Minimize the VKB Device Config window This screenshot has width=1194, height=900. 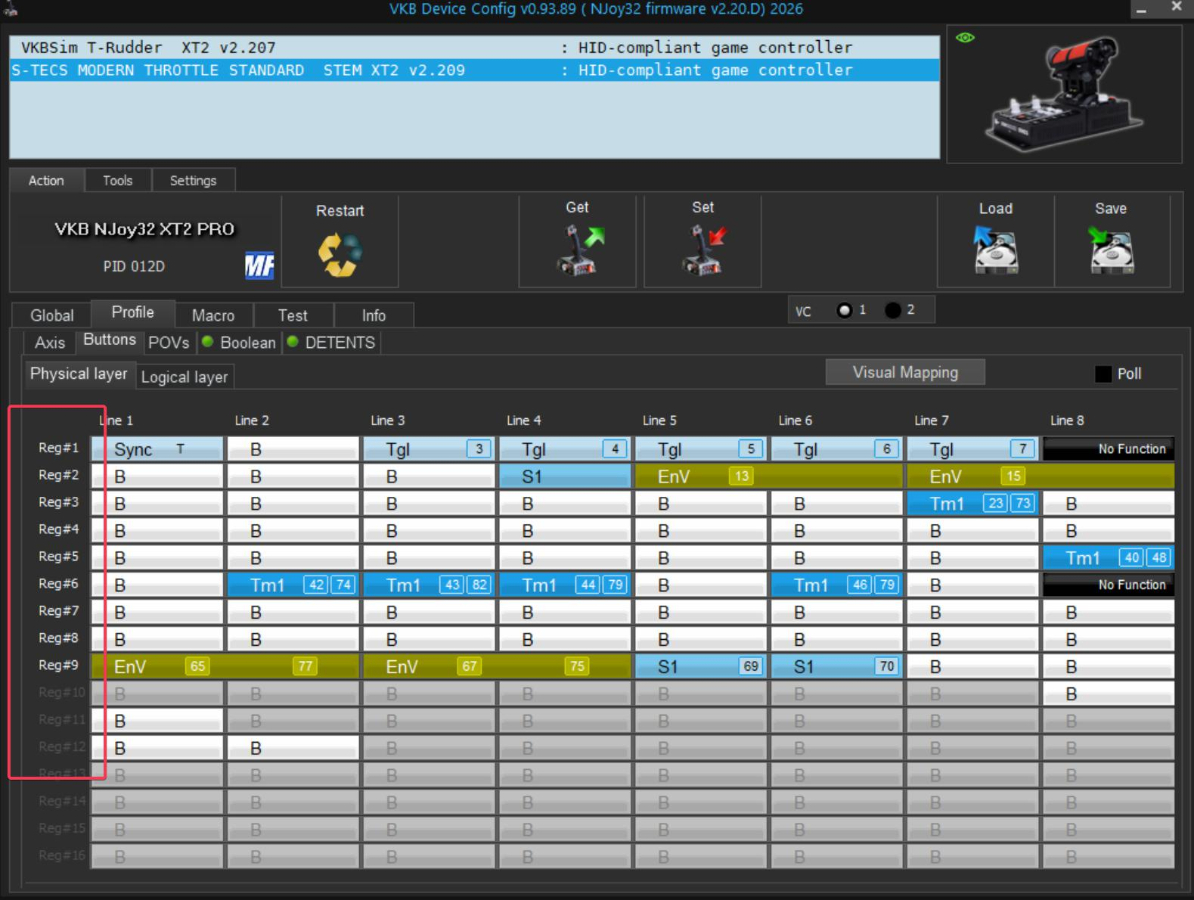click(1141, 9)
